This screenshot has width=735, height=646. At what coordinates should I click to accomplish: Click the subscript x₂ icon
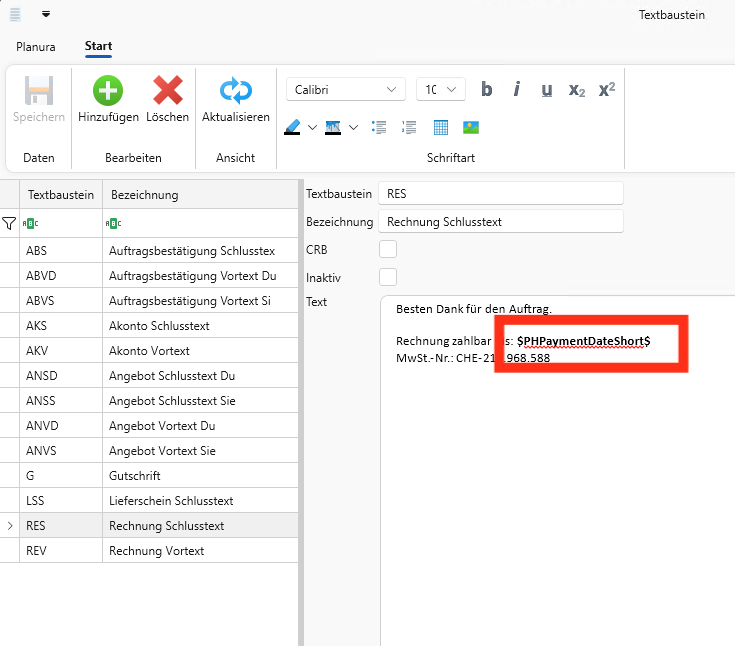[x=577, y=90]
